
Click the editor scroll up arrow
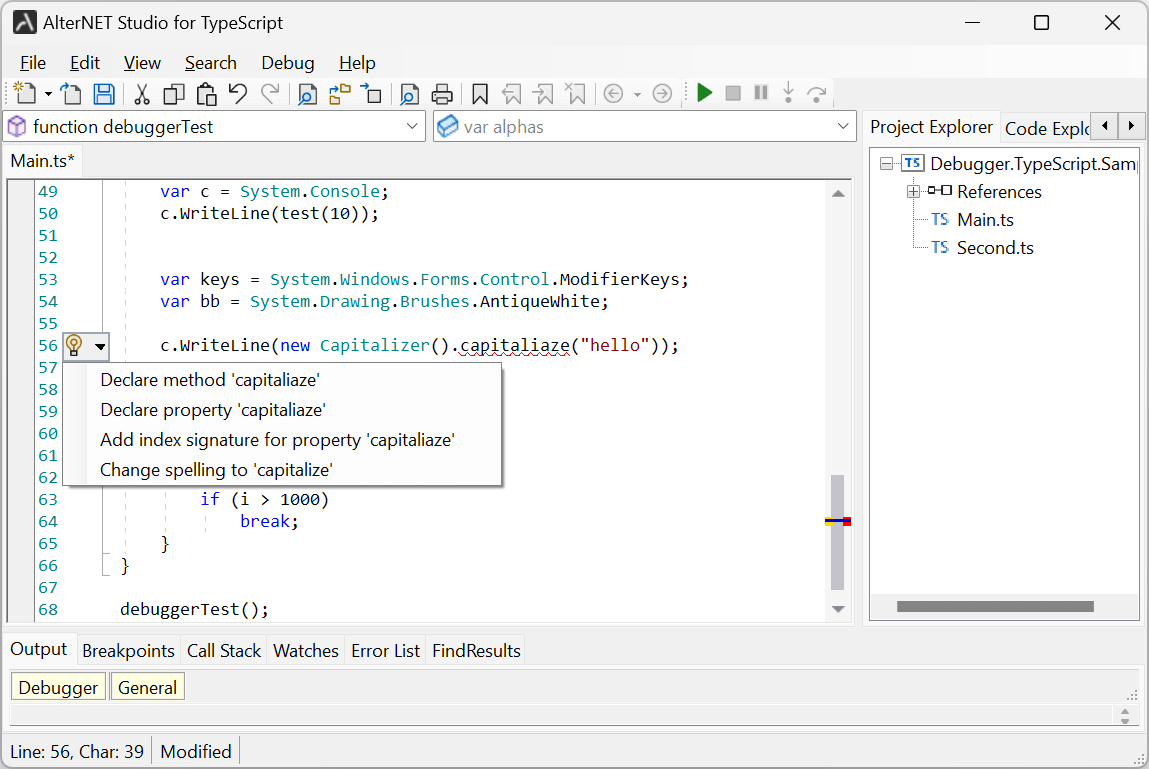click(838, 194)
